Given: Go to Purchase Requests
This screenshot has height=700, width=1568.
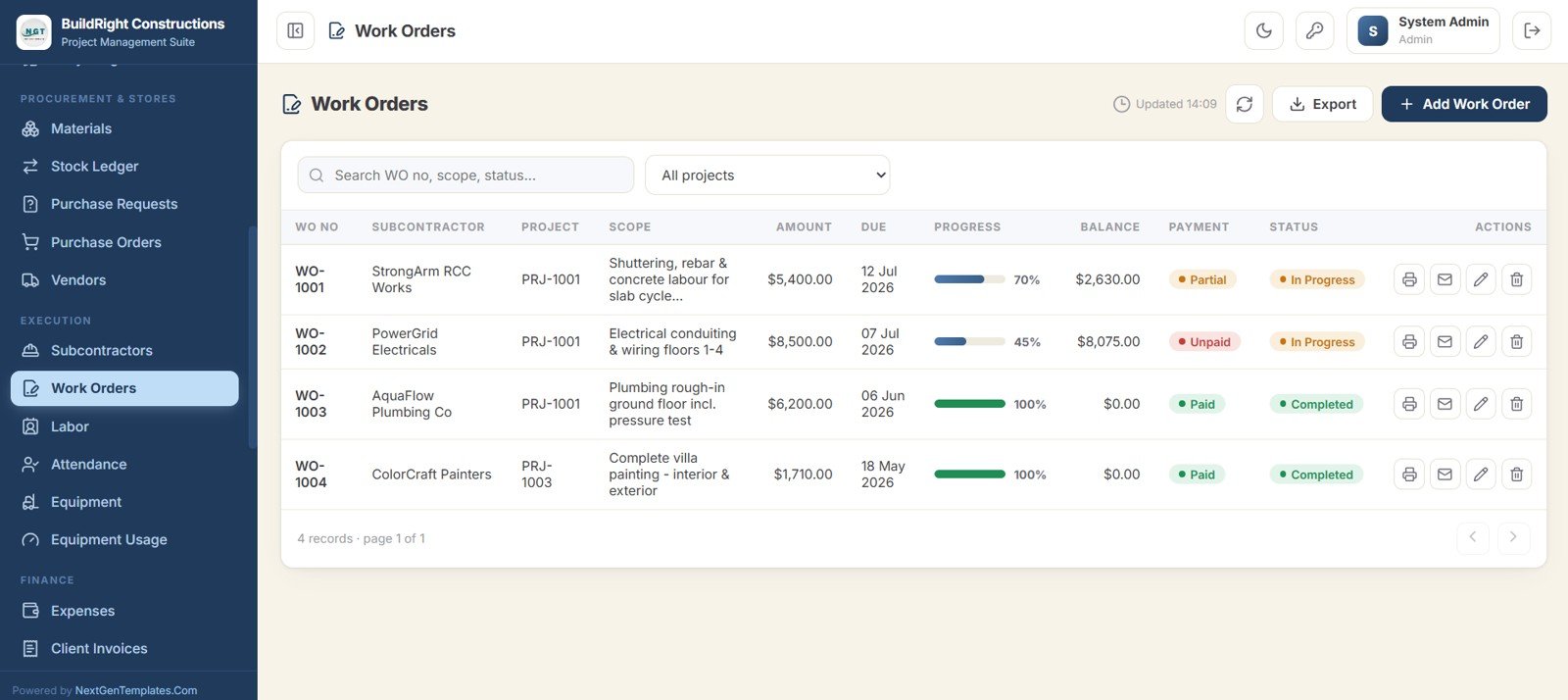Looking at the screenshot, I should pyautogui.click(x=124, y=204).
